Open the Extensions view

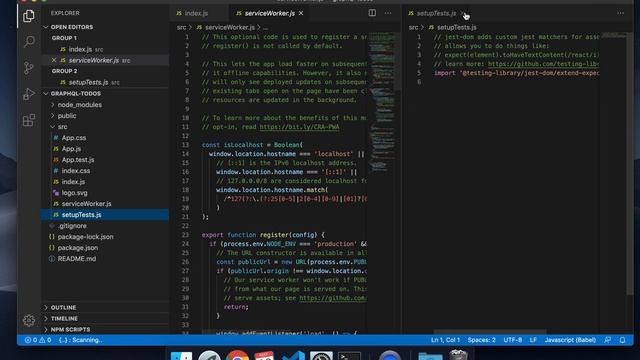[29, 120]
